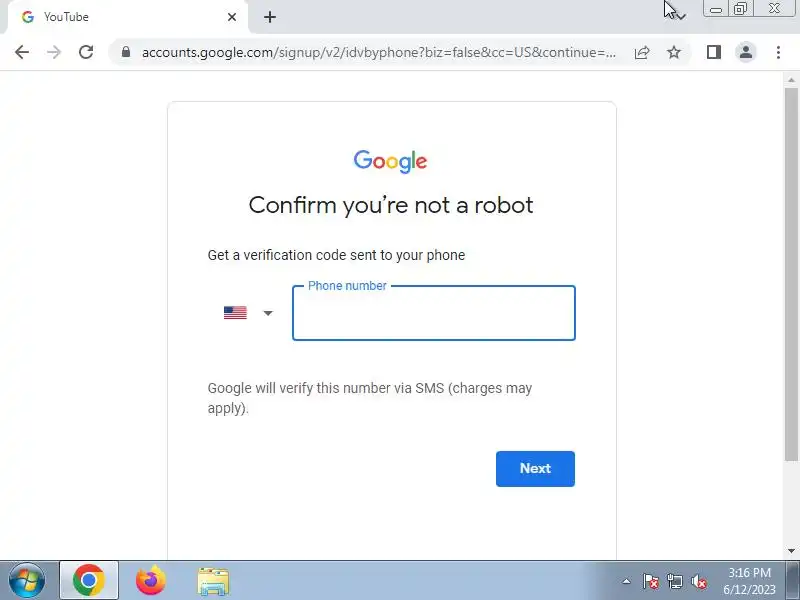
Task: Focus the Phone number input field
Action: tap(434, 313)
